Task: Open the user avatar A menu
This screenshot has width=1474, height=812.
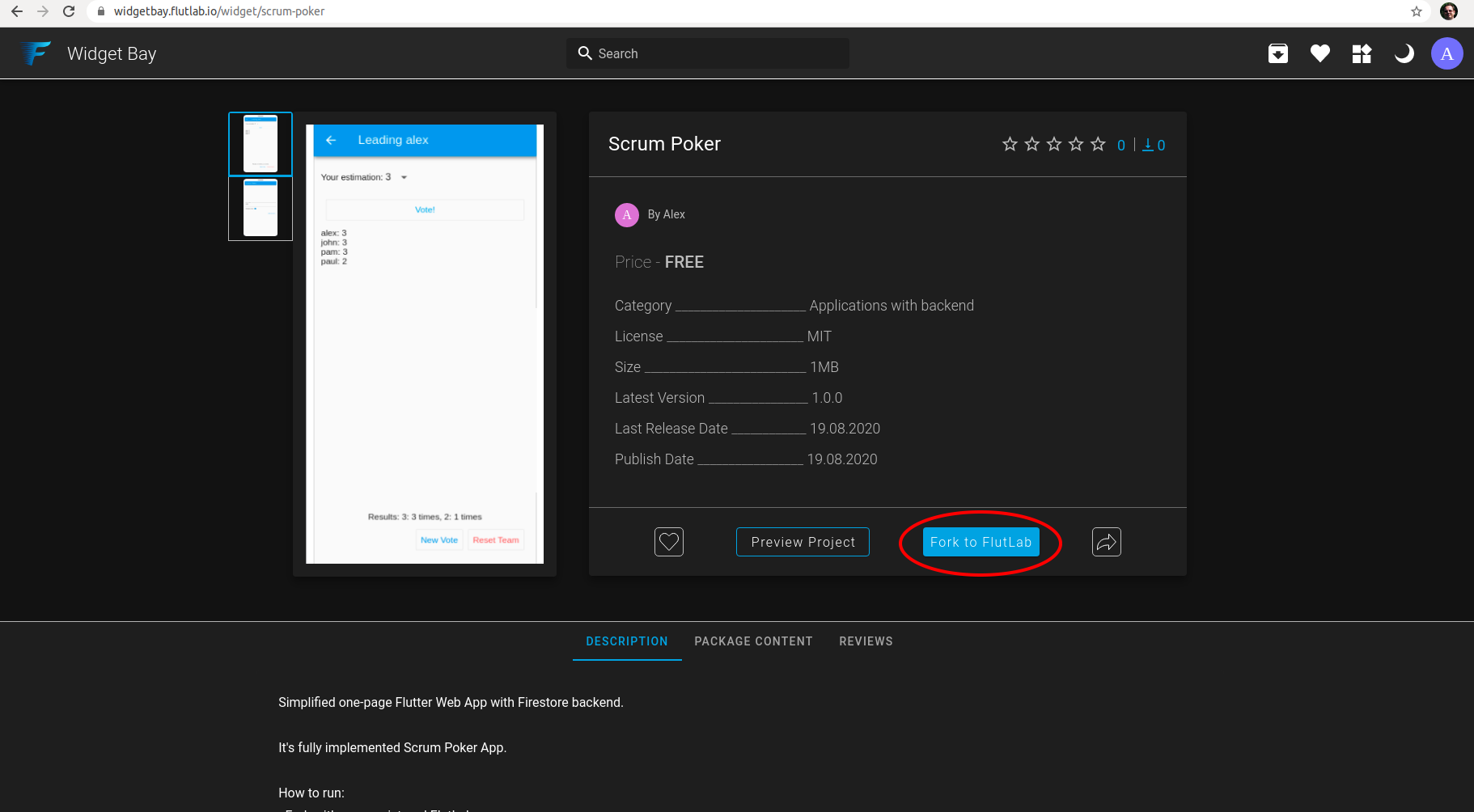Action: 1447,53
